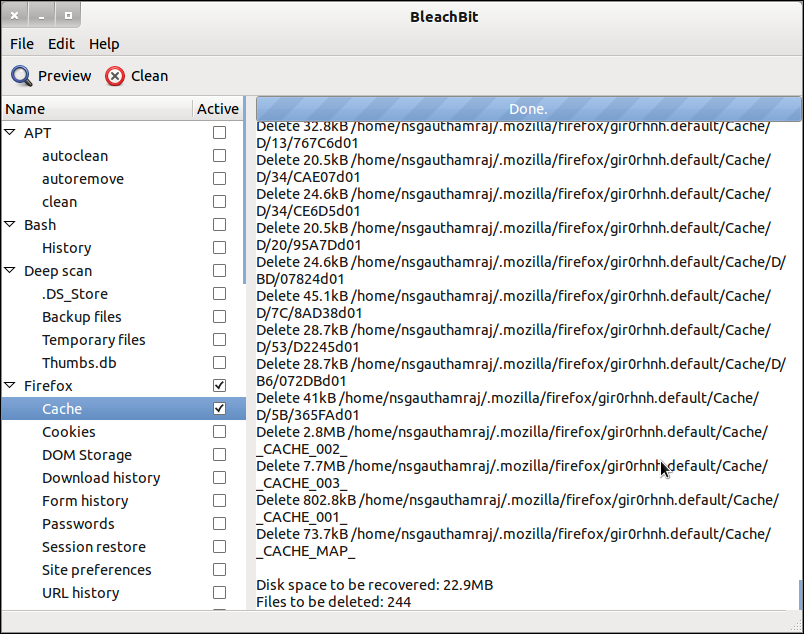Enable the Bash checkbox
This screenshot has width=804, height=634.
219,225
